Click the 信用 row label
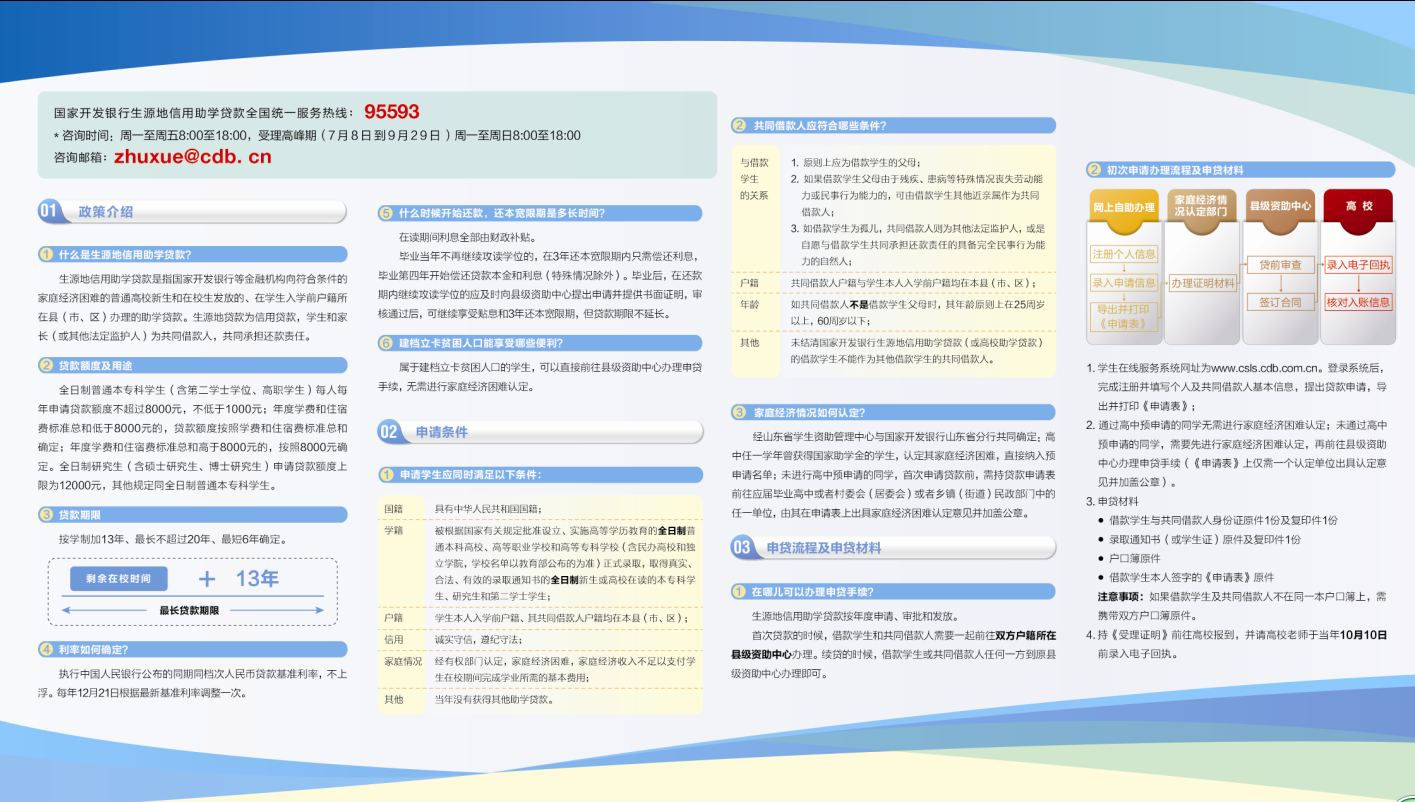This screenshot has height=802, width=1415. coord(394,639)
